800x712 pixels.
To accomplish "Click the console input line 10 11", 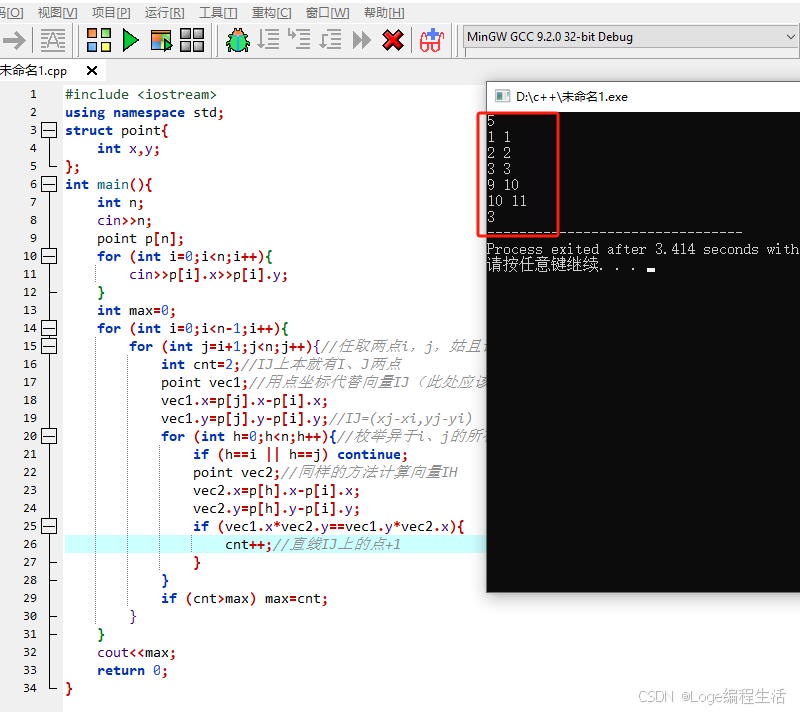I will coord(507,201).
